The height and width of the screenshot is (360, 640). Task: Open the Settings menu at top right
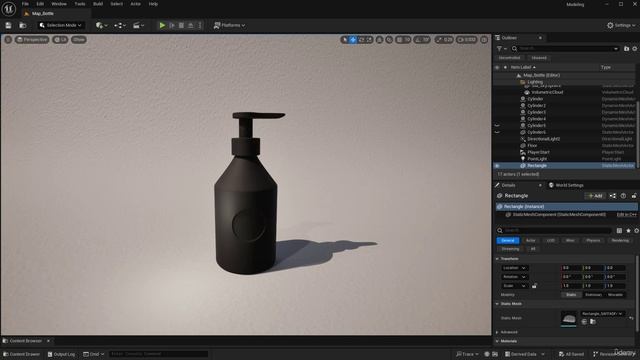(x=621, y=25)
